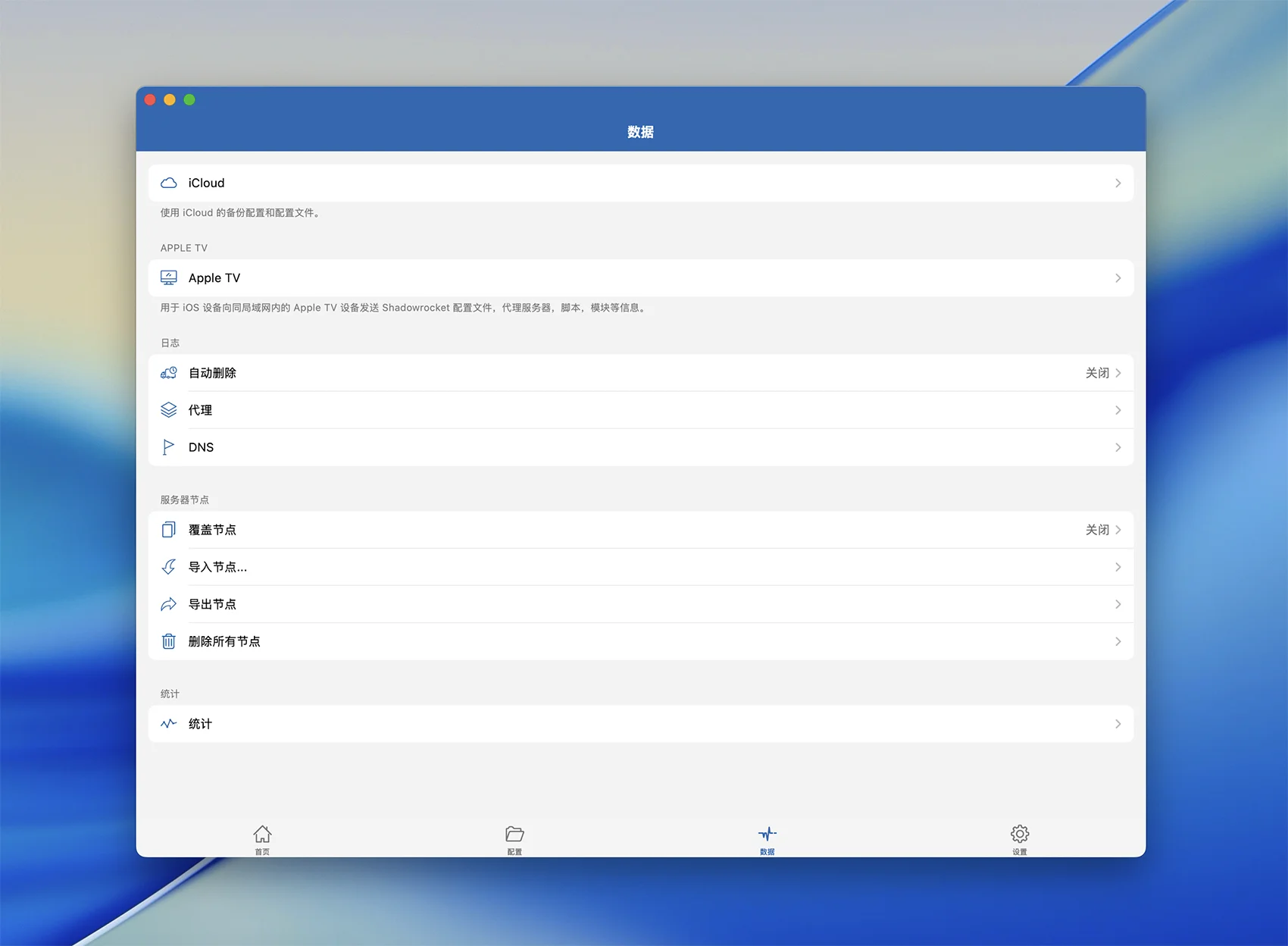Click the 导入节点 import arrow icon

169,567
